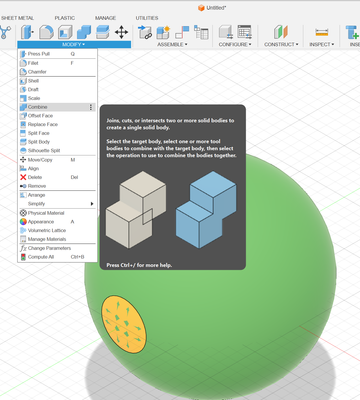Switch to the MANAGE tab

coord(105,18)
